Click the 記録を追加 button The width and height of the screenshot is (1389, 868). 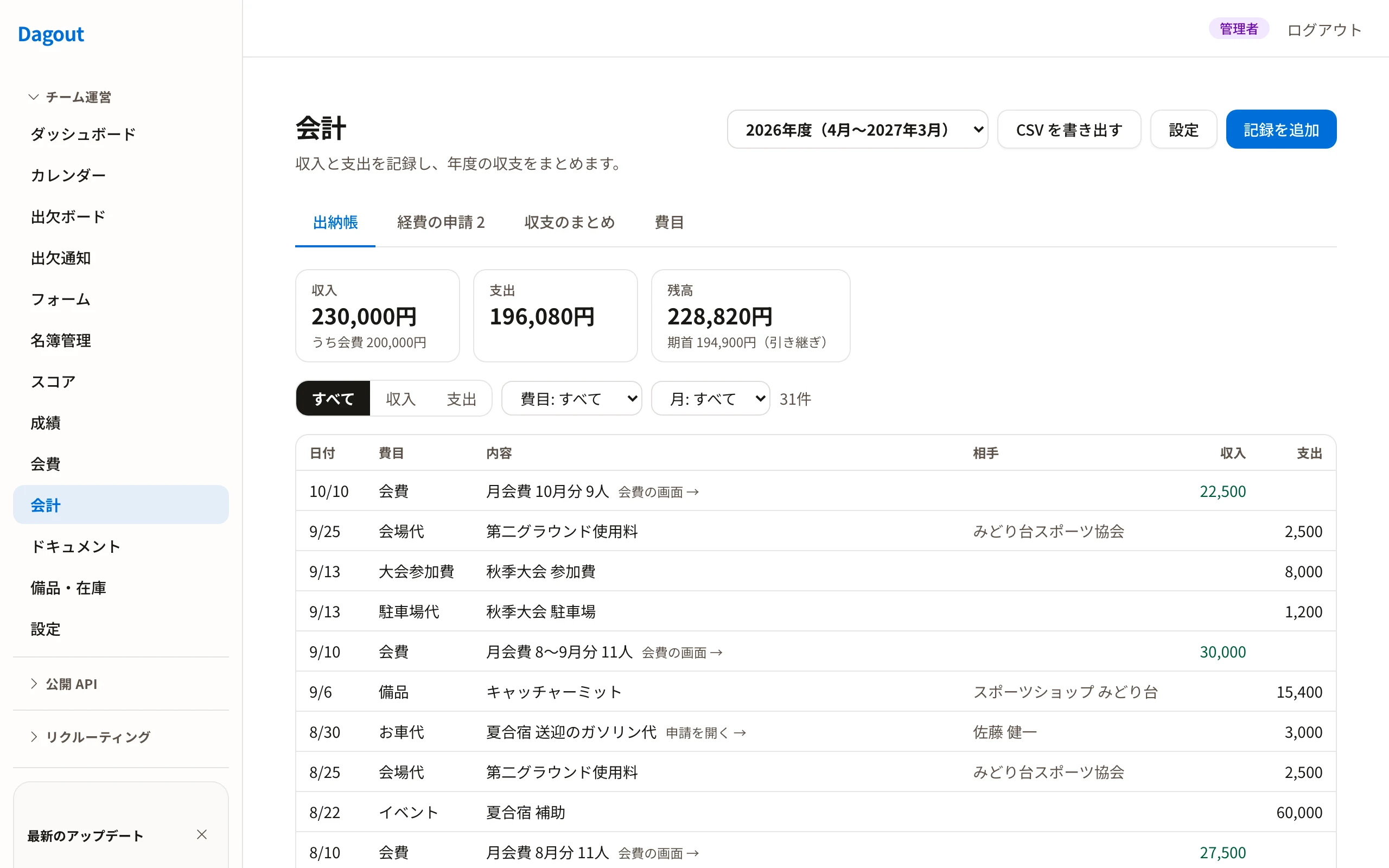(x=1281, y=130)
